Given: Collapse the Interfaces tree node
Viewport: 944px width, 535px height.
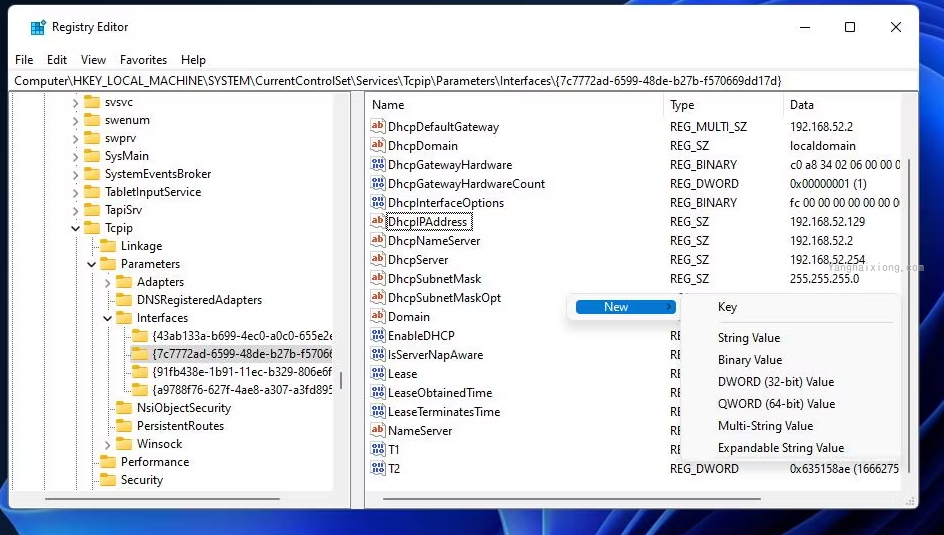Looking at the screenshot, I should pyautogui.click(x=107, y=318).
